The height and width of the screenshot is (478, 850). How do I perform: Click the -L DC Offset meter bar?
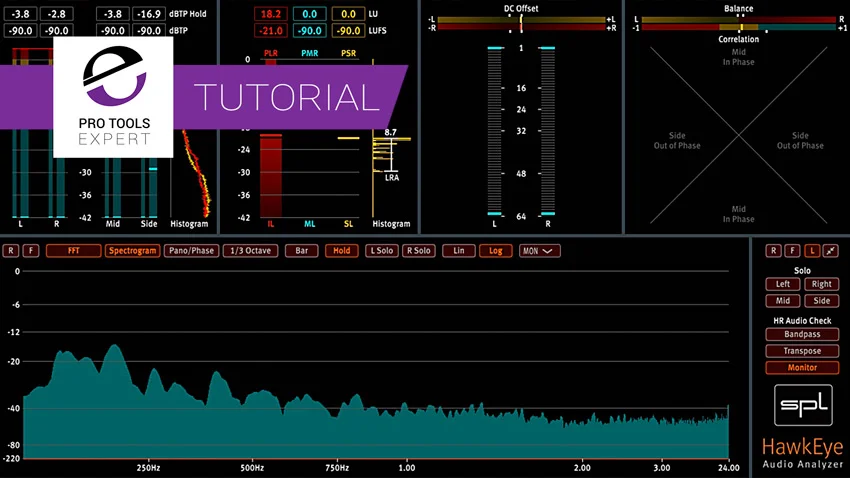pyautogui.click(x=521, y=20)
